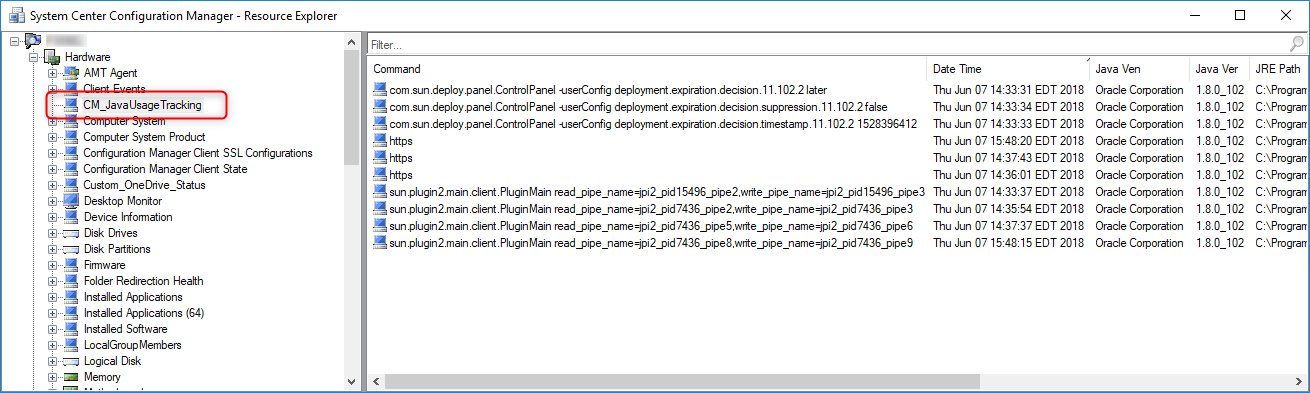Click the Memory node icon
The image size is (1310, 393).
(x=71, y=377)
